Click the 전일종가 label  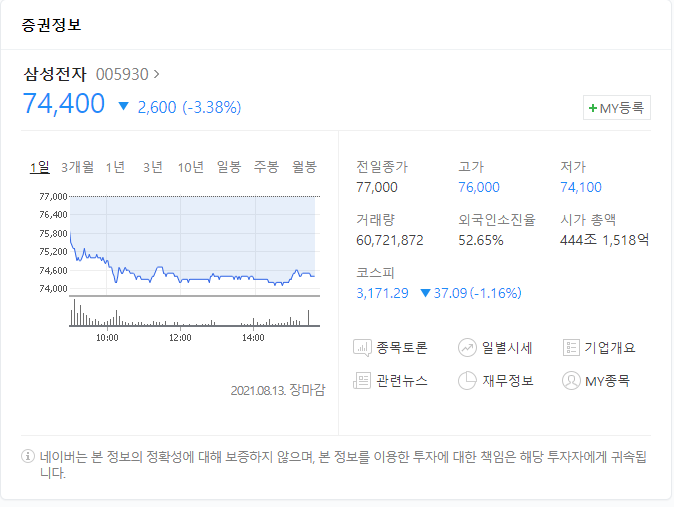click(x=382, y=167)
